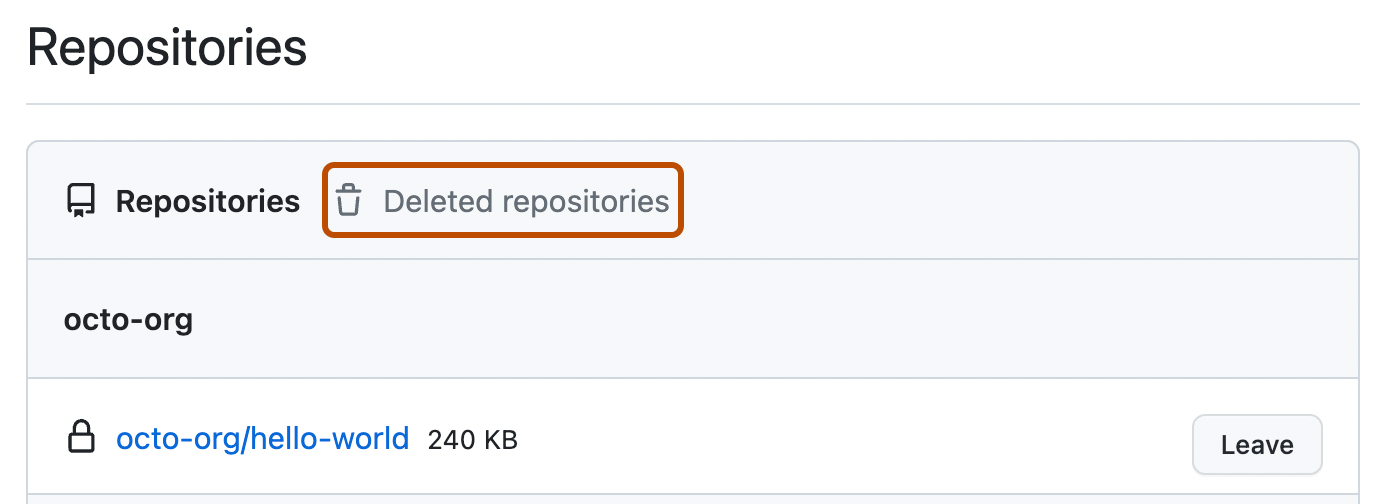Image resolution: width=1386 pixels, height=504 pixels.
Task: Select the lock beside octo-org/hello-world
Action: [80, 438]
